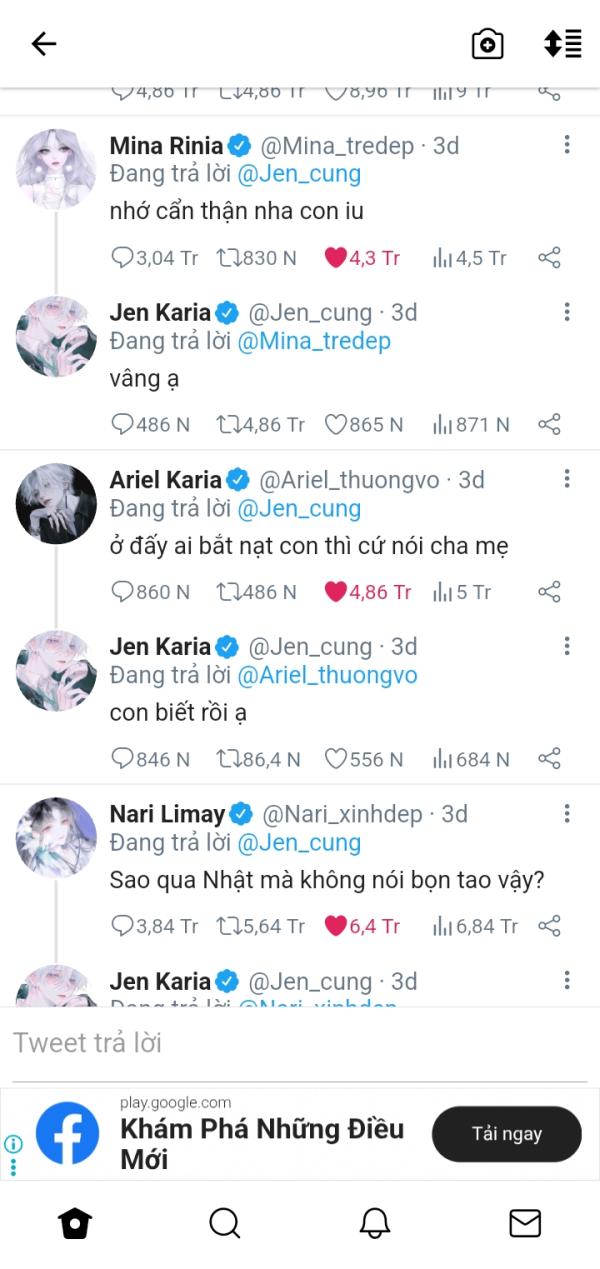Screen dimensions: 600x1269
Task: Open Ariel Karia's profile avatar
Action: pos(56,503)
